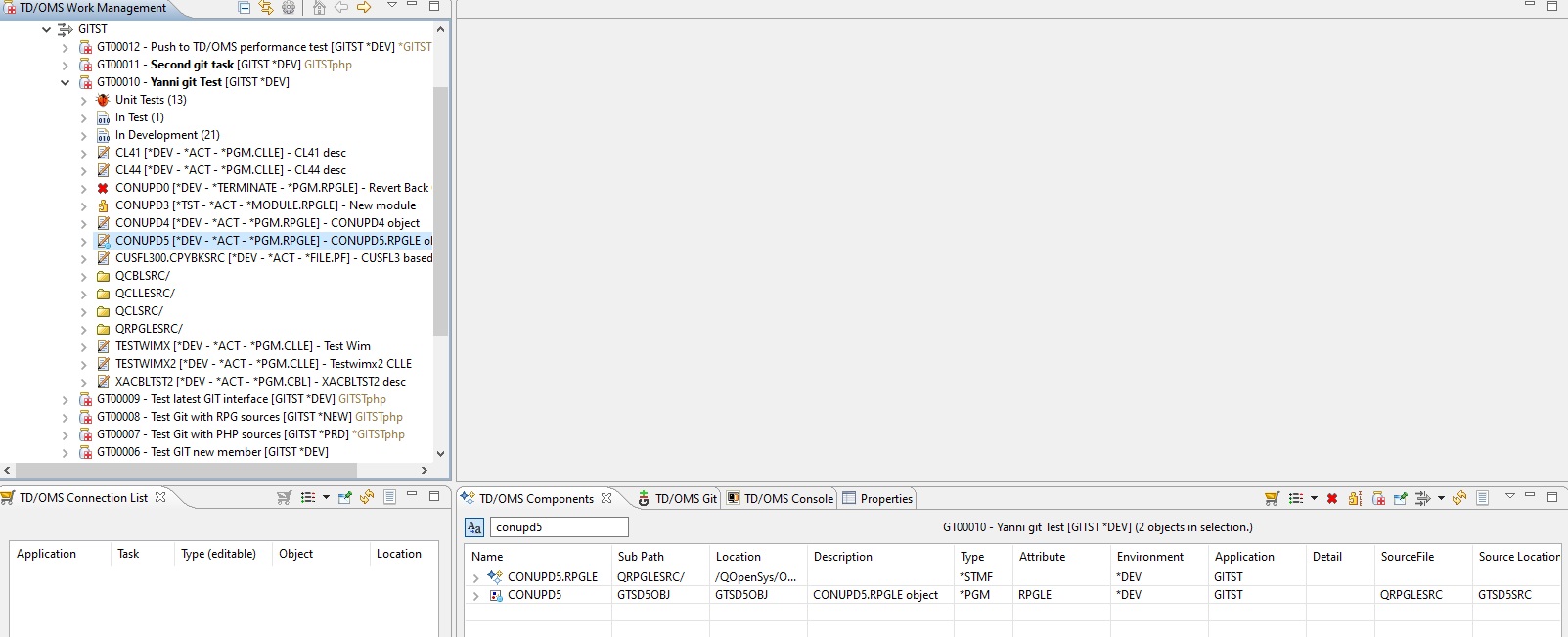The image size is (1568, 637).
Task: Click the gear settings icon in Work Management
Action: coord(289,8)
